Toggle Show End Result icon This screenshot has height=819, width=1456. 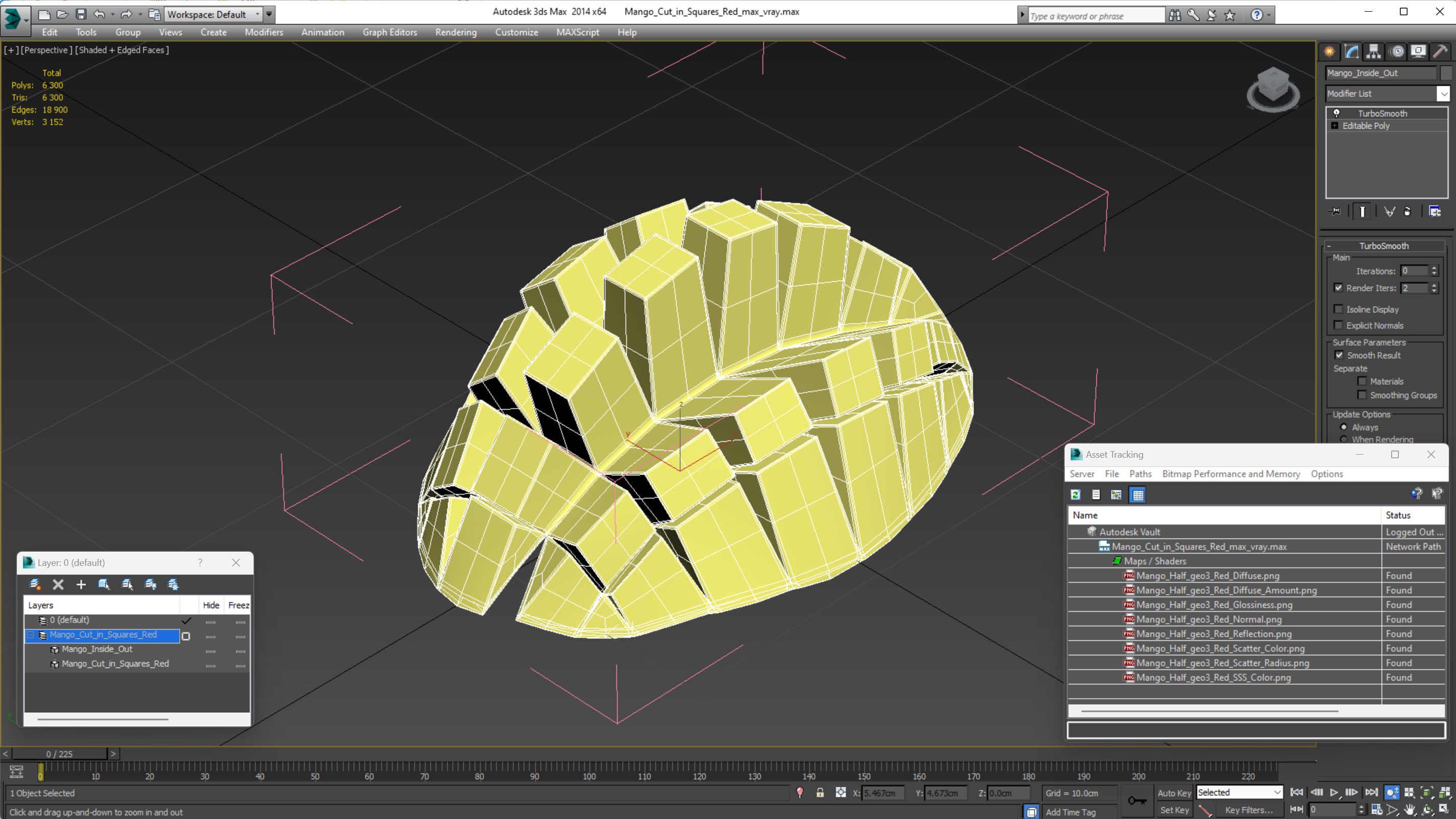[1362, 211]
